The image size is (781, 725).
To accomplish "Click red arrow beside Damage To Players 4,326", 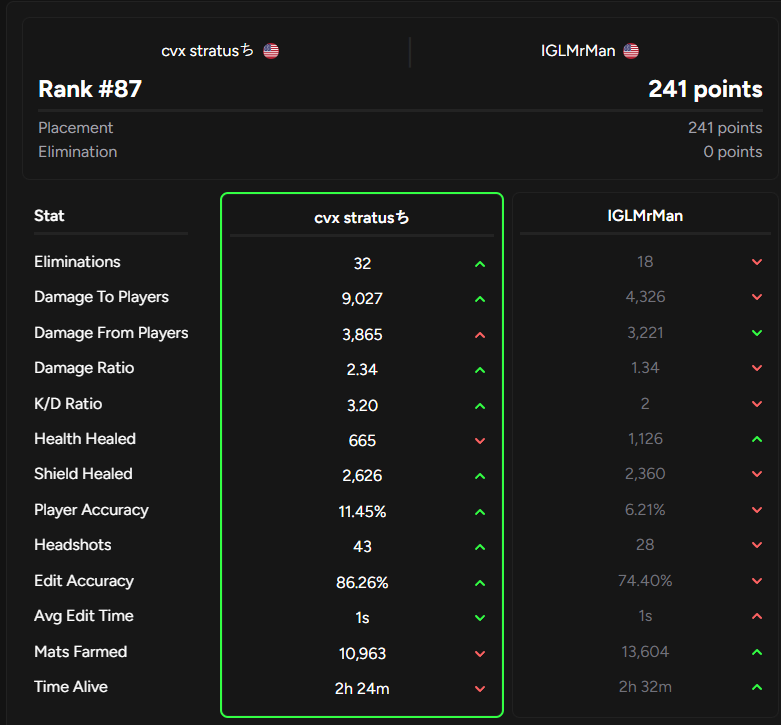I will click(x=757, y=297).
